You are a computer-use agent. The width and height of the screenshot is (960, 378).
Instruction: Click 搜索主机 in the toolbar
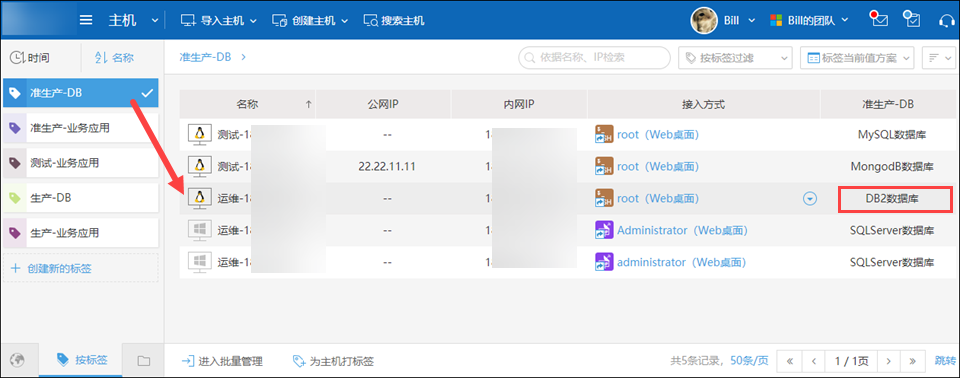(394, 20)
